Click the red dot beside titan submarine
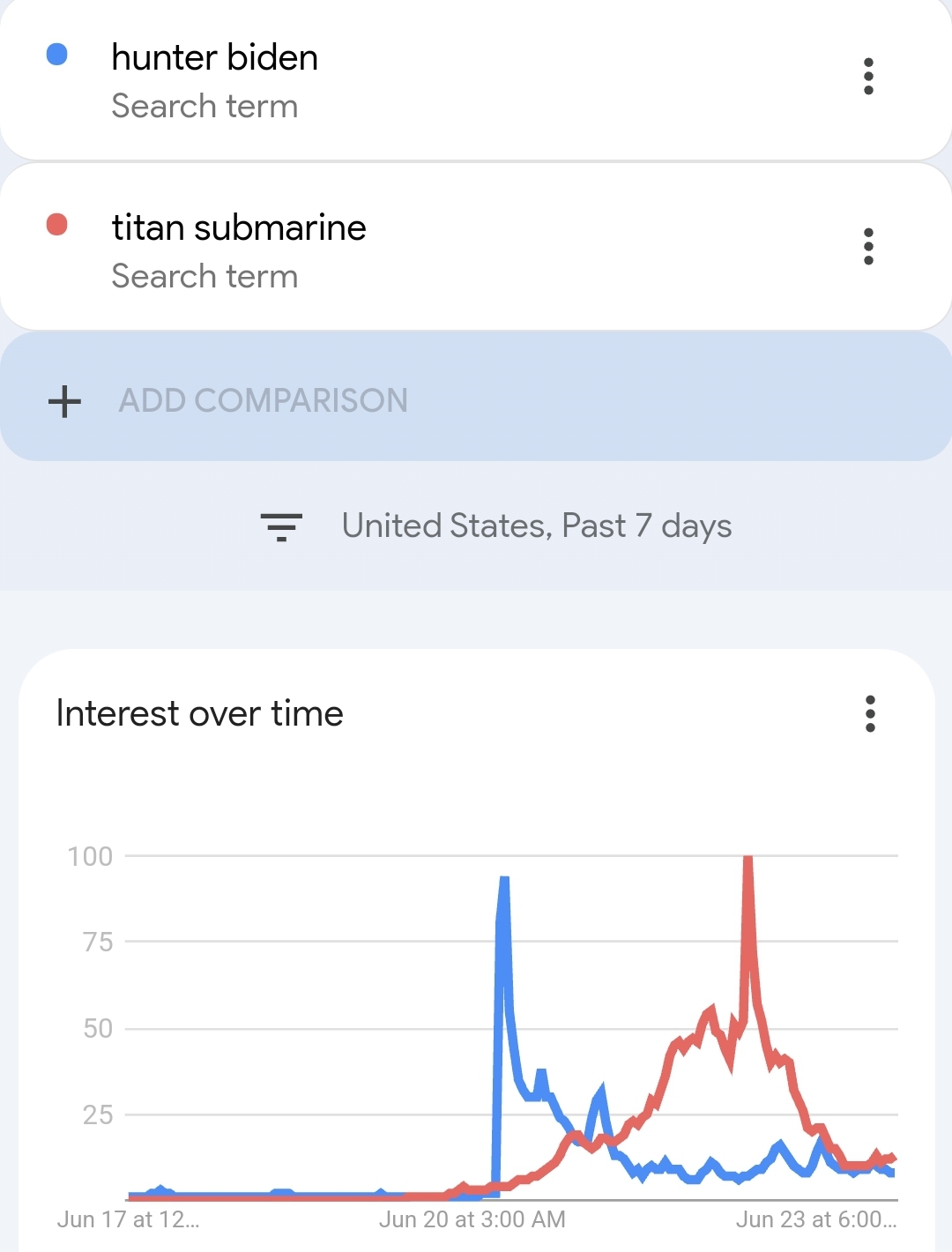Image resolution: width=952 pixels, height=1252 pixels. 57,225
